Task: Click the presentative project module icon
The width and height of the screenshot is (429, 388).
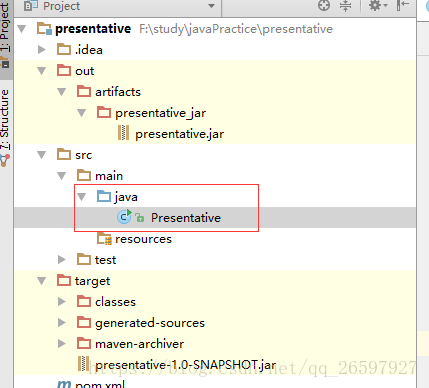Action: (44, 29)
